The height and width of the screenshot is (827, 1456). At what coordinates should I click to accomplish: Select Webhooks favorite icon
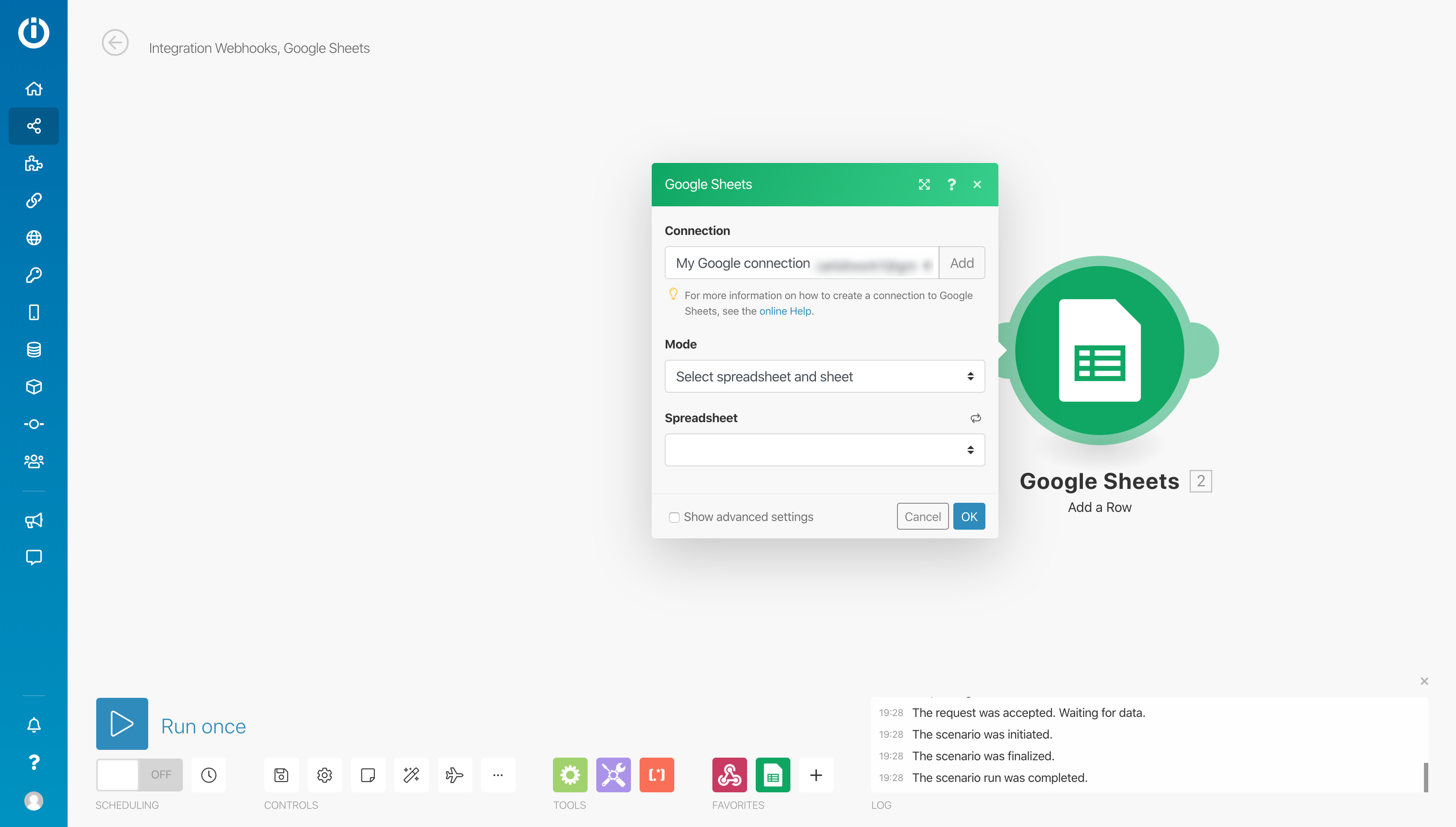730,775
